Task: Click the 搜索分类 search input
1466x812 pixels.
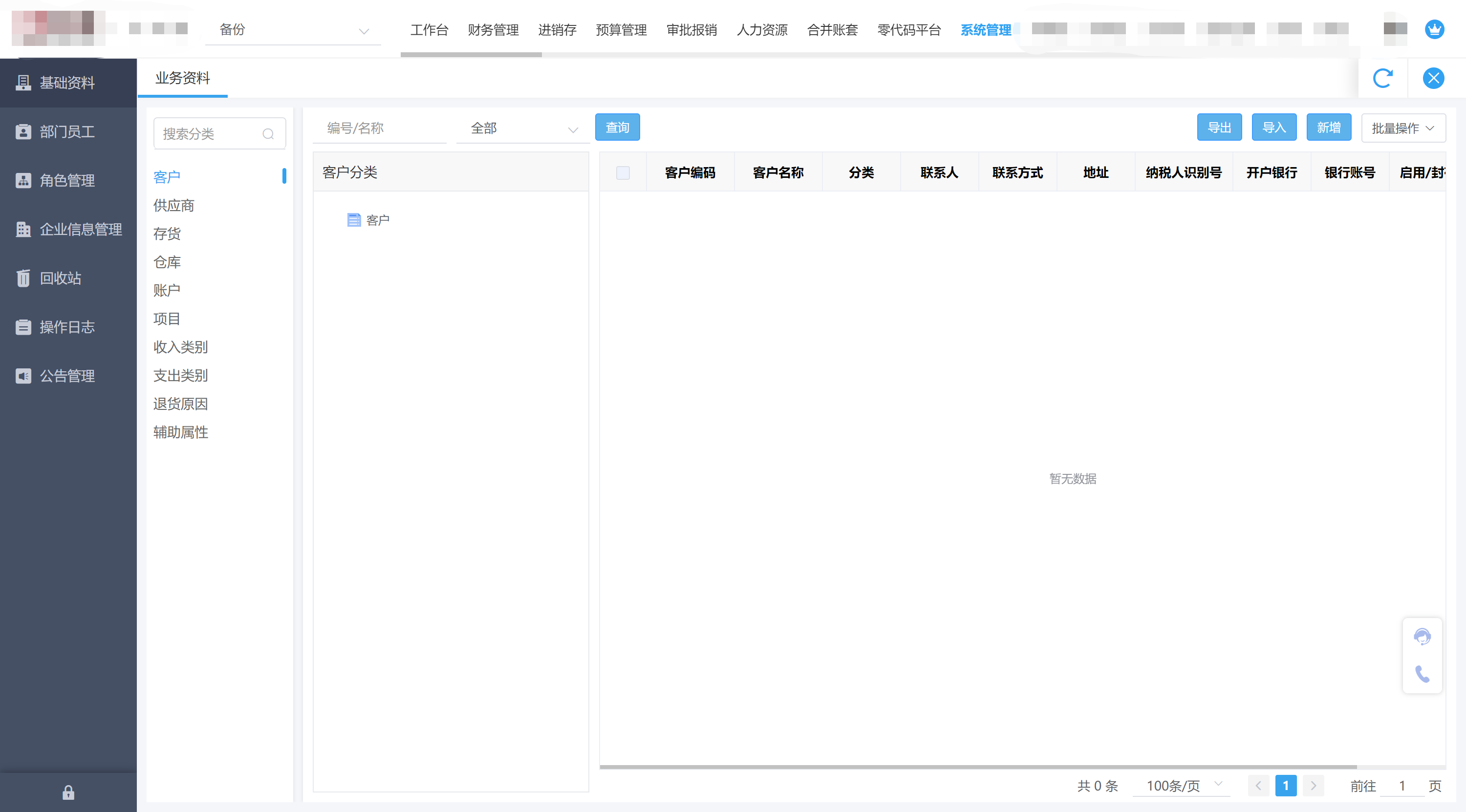Action: tap(220, 134)
